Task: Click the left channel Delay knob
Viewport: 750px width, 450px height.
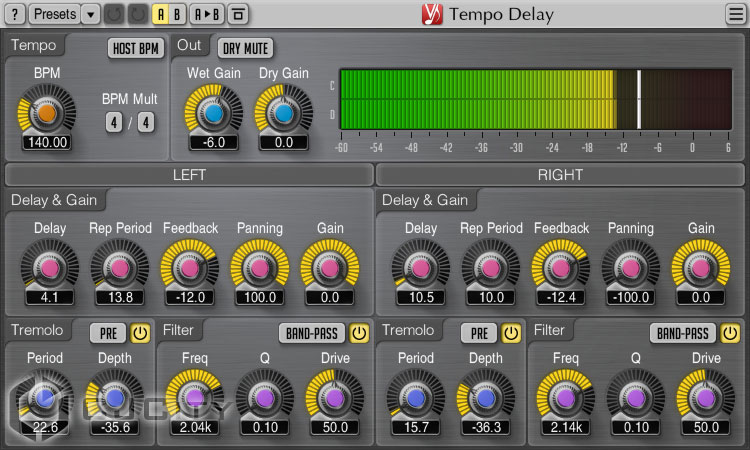Action: 50,268
